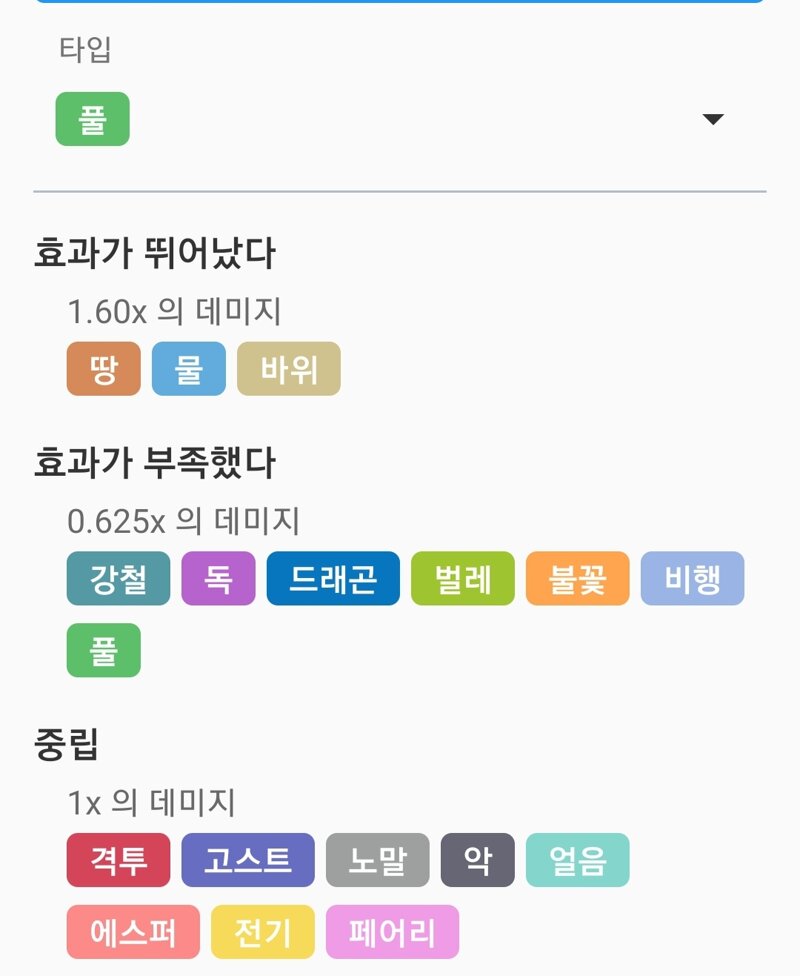Choose the 에스퍼 type badge
Screen dimensions: 800x976
point(133,932)
